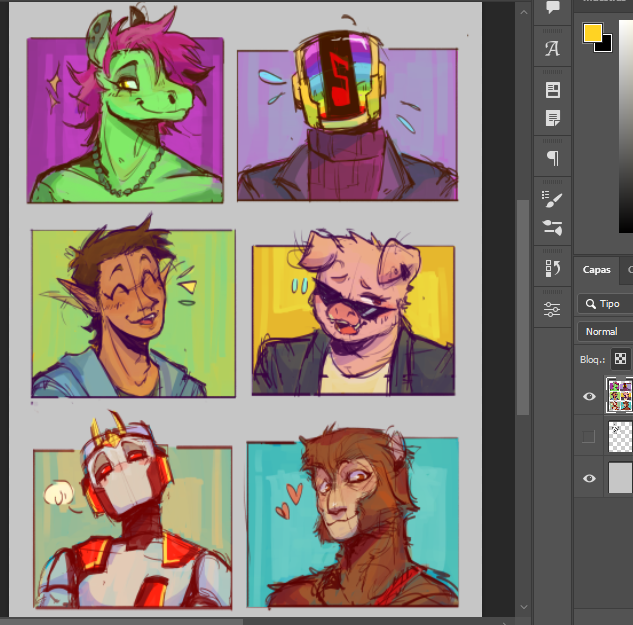Open the Paragraph panel icon
Screen dimensions: 633x625
(553, 158)
